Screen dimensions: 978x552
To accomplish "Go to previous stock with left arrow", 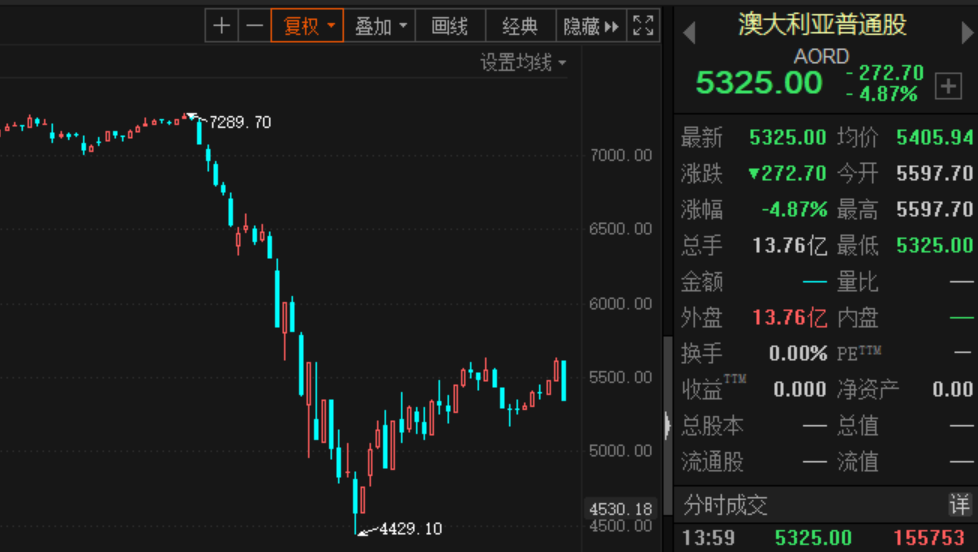I will [689, 32].
